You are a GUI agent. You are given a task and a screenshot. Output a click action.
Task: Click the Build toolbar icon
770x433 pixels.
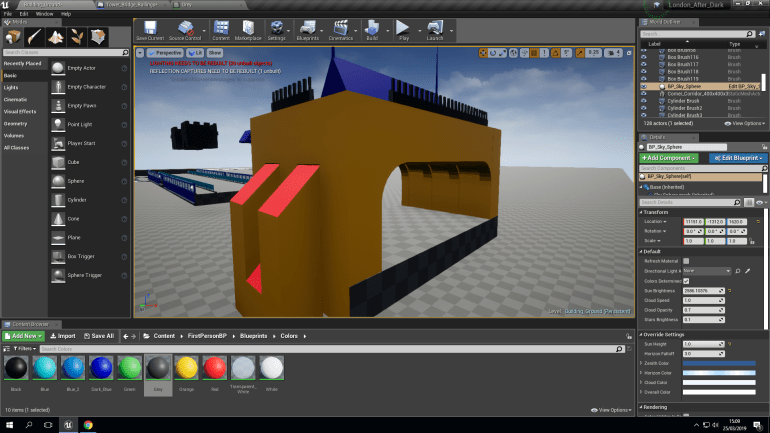[x=372, y=30]
